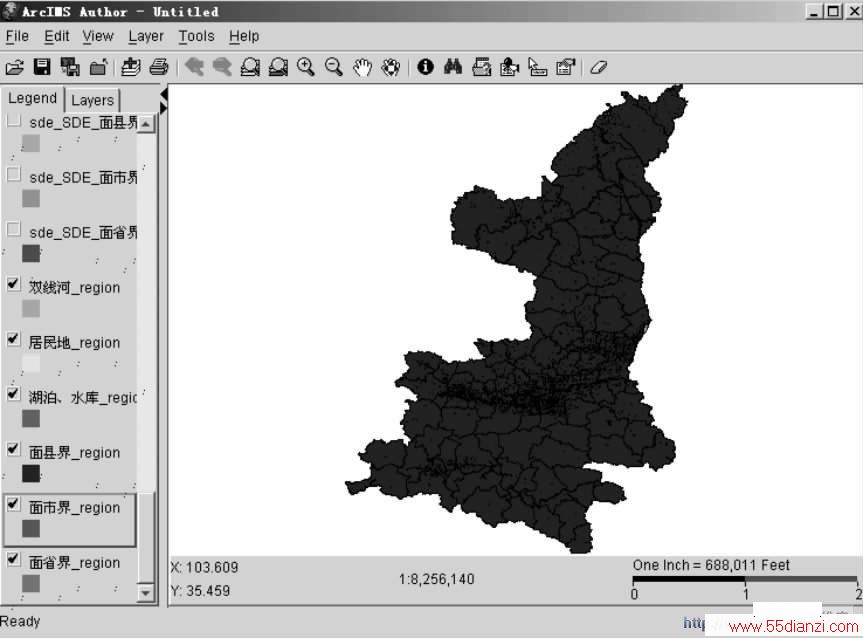Switch to the Layers tab
863x638 pixels.
92,100
